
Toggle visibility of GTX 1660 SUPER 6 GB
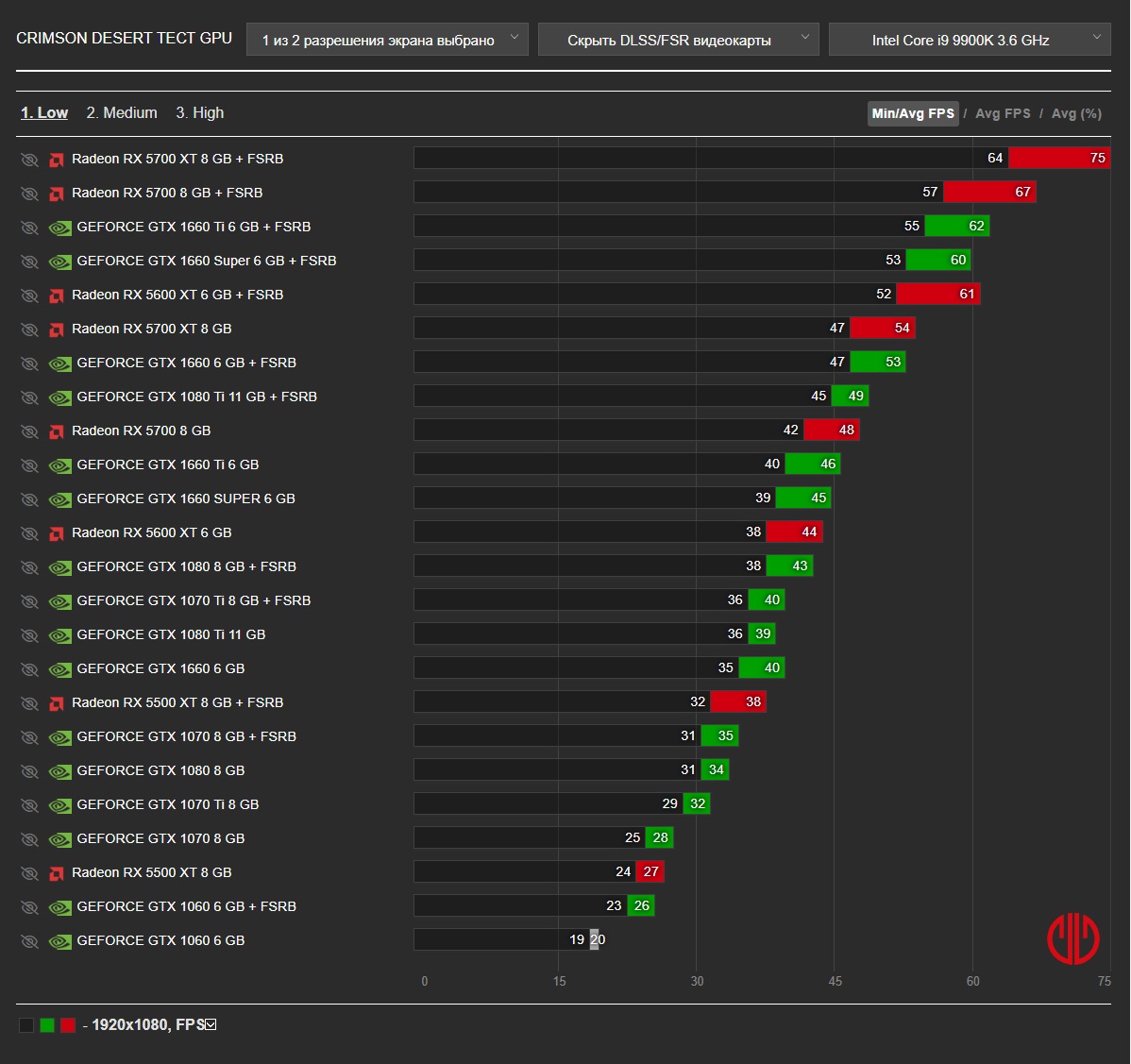[29, 499]
